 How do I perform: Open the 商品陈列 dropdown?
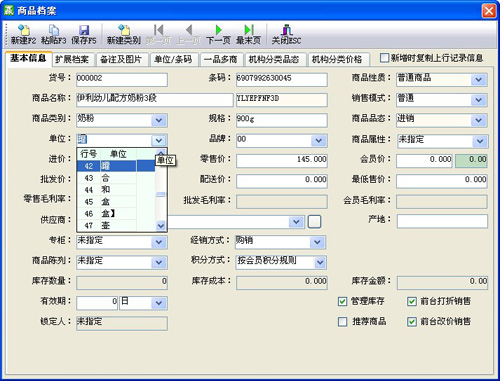pyautogui.click(x=159, y=262)
